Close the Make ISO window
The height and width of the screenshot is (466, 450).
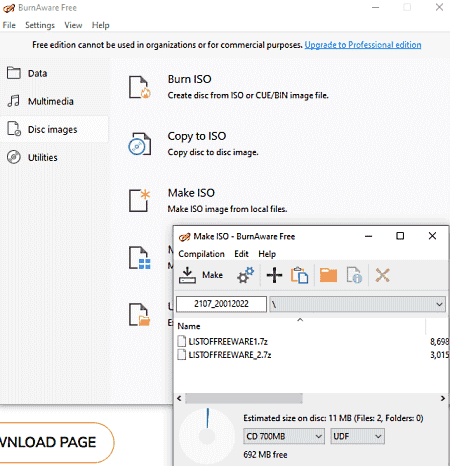click(x=432, y=236)
